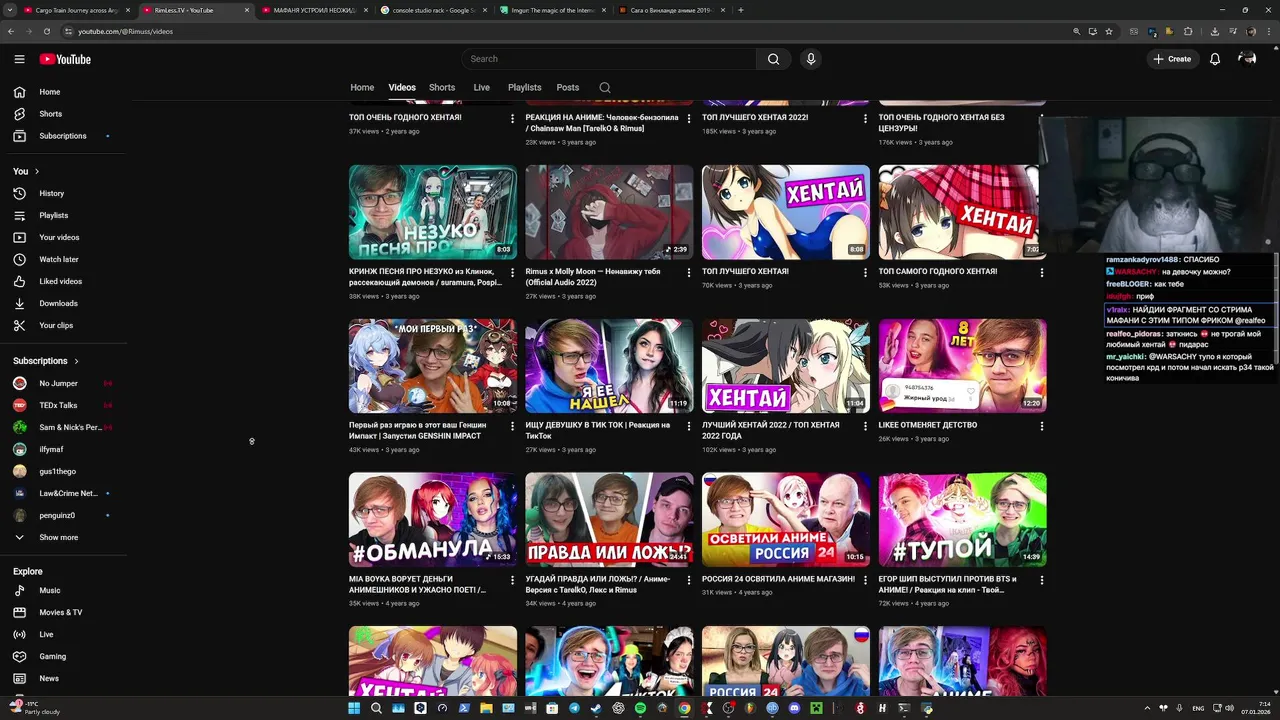Image resolution: width=1280 pixels, height=720 pixels.
Task: Open options for РОССИЯ 24 ОСВЯТИЛА АНИМЕ МАГАЗИН video
Action: click(x=865, y=580)
